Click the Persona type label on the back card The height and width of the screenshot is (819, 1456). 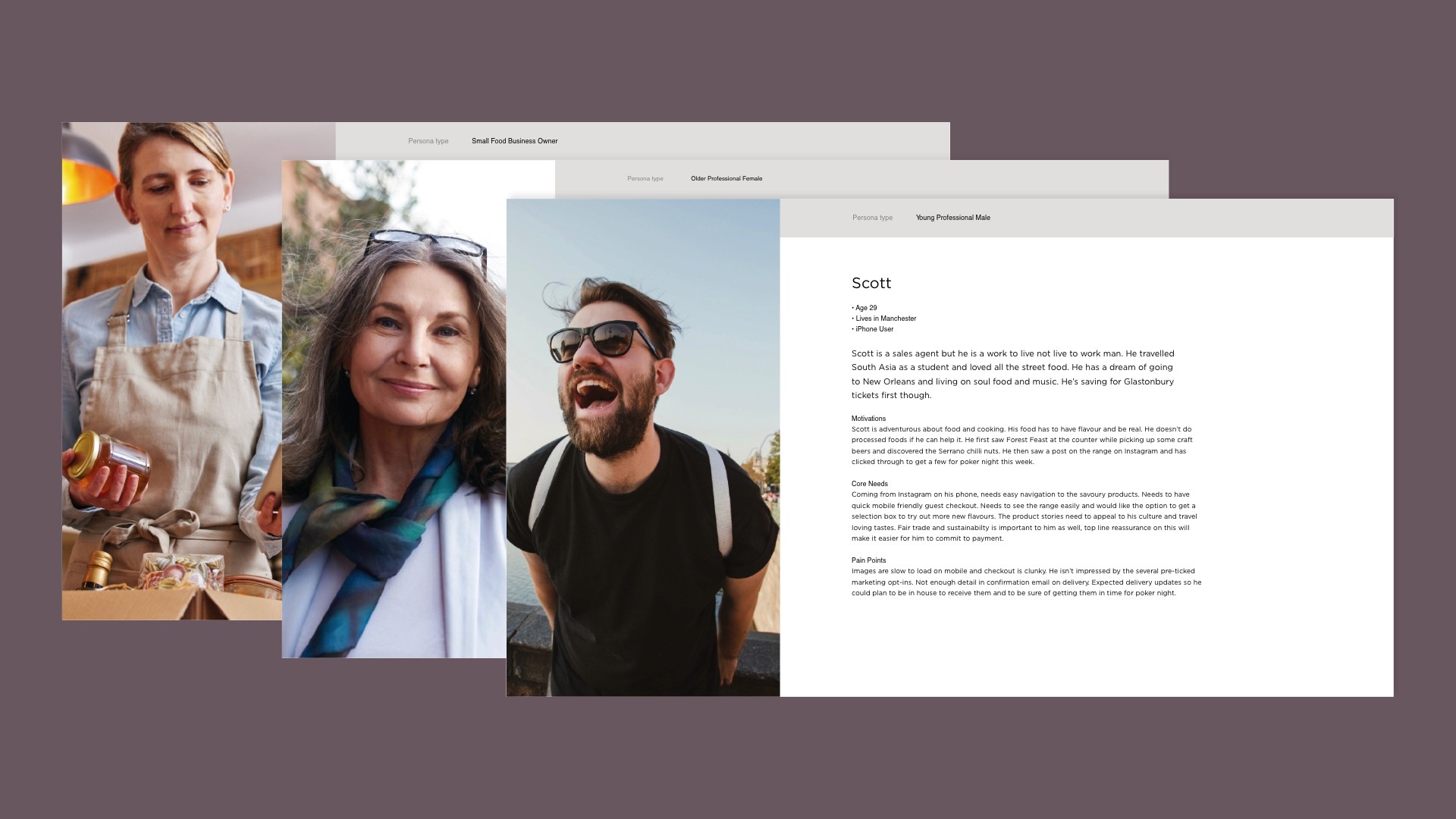428,141
